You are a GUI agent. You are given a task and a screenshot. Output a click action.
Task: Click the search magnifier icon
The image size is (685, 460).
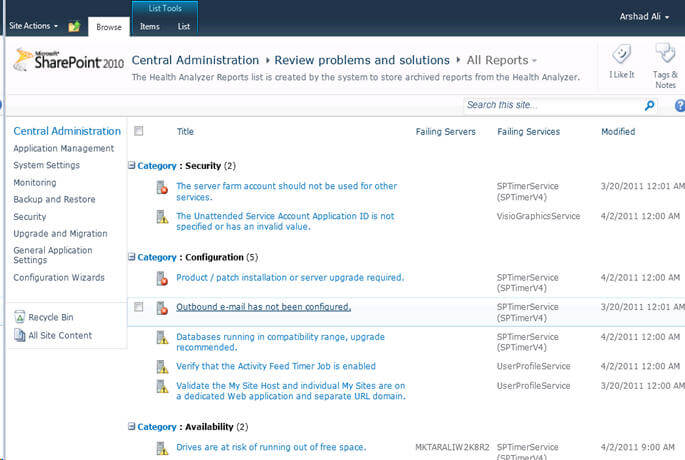point(650,105)
